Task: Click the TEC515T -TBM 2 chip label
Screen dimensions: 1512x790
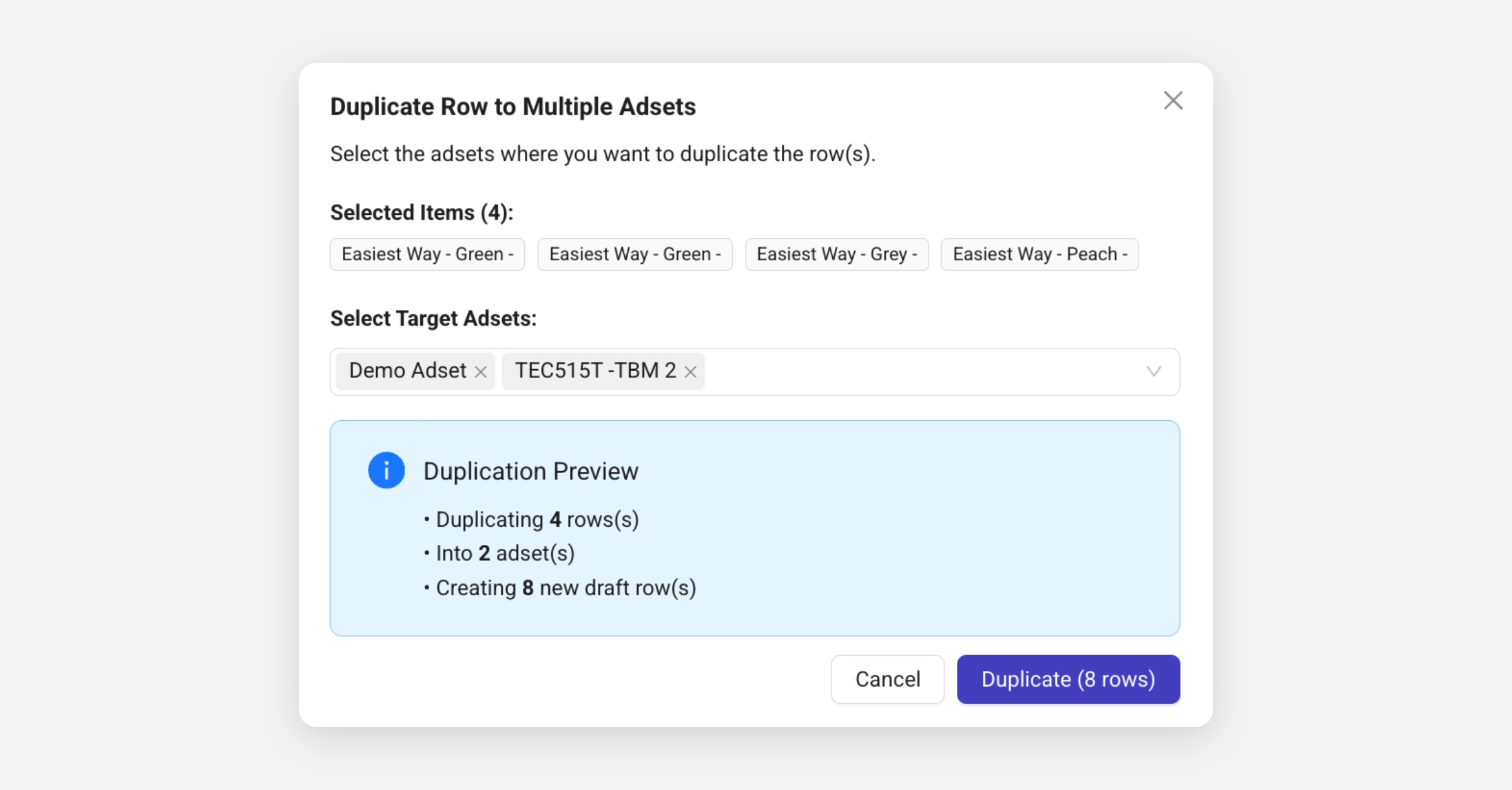Action: point(595,371)
